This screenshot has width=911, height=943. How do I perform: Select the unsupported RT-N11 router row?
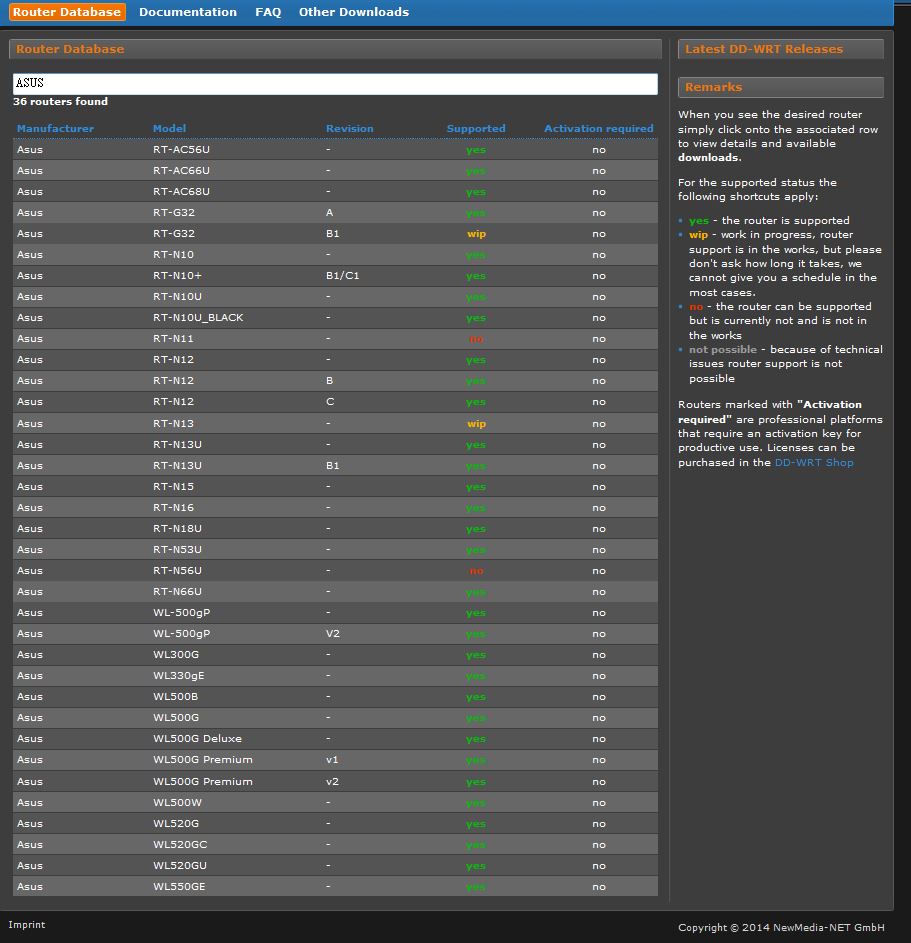[x=335, y=339]
